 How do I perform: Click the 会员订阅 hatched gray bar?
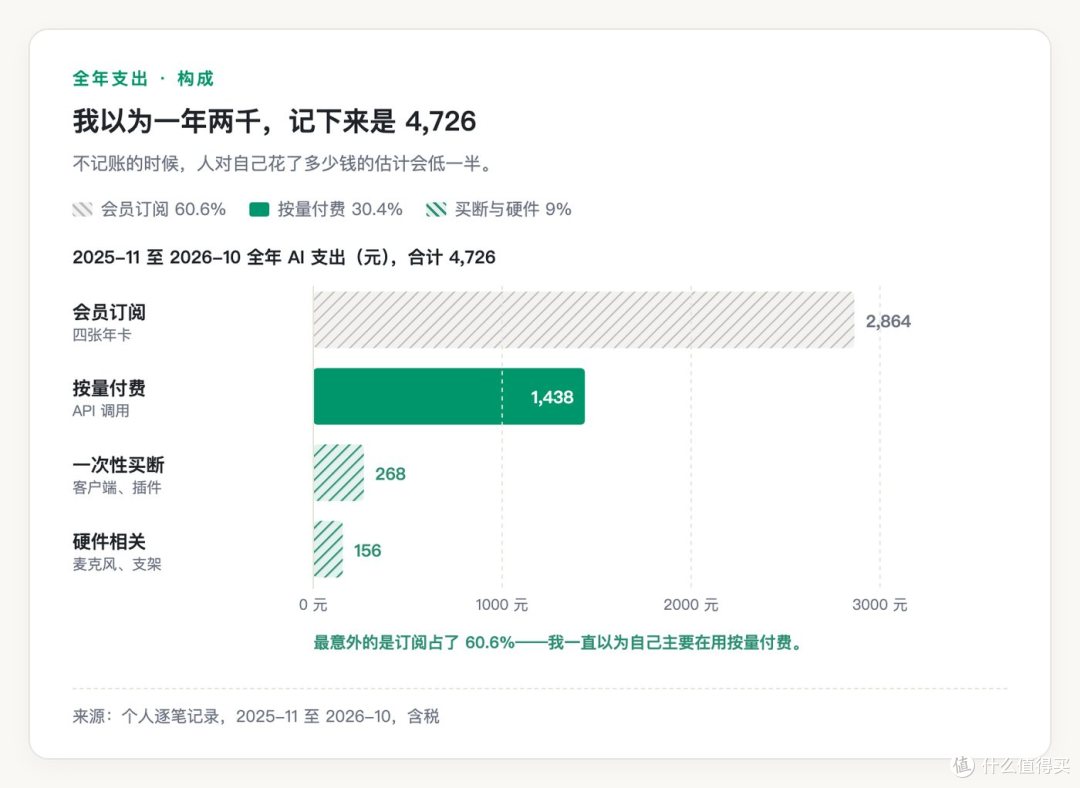[584, 320]
